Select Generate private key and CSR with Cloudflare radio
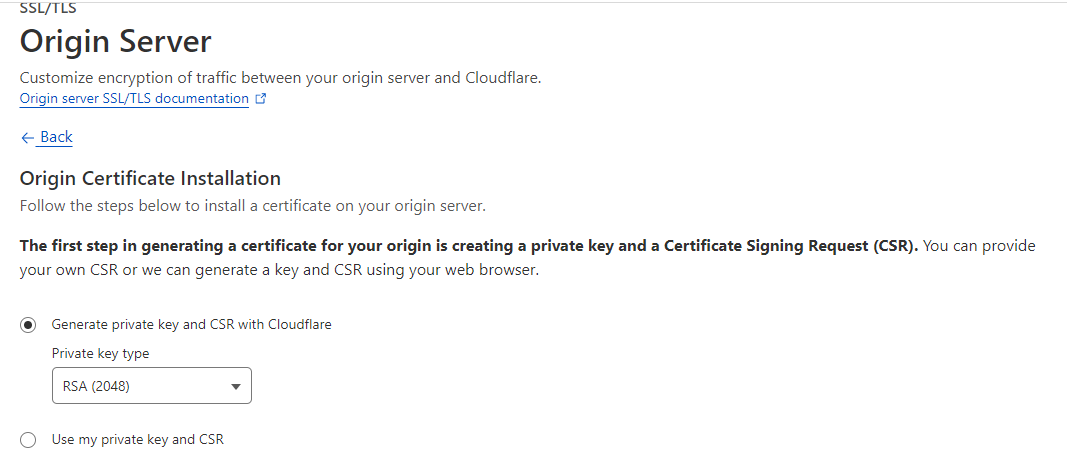1067x463 pixels. tap(28, 324)
